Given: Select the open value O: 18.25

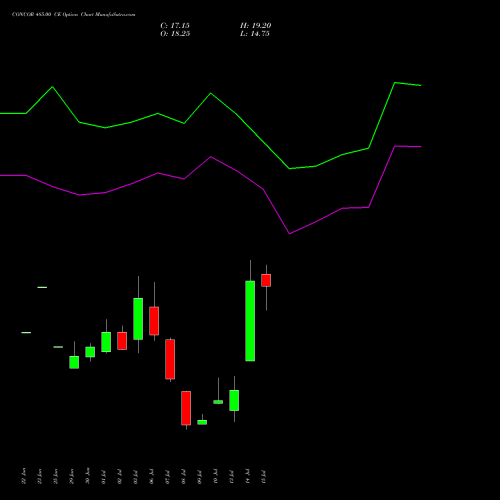Looking at the screenshot, I should [175, 34].
